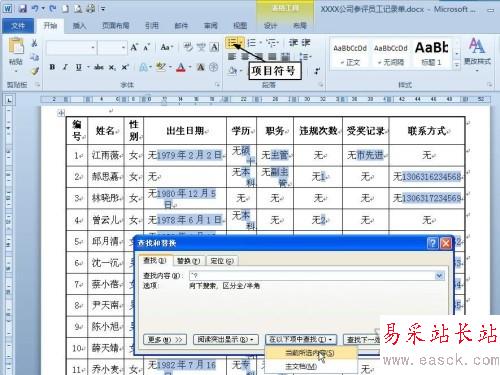The height and width of the screenshot is (375, 500).
Task: Apply character border A icon
Action: click(x=214, y=47)
